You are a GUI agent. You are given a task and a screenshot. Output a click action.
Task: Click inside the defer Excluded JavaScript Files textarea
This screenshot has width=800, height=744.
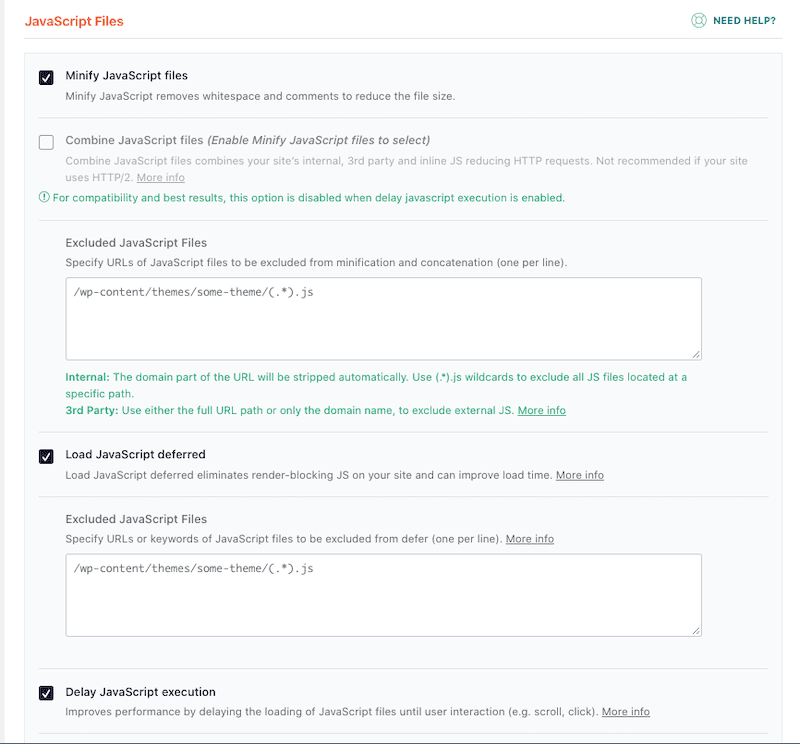[383, 595]
